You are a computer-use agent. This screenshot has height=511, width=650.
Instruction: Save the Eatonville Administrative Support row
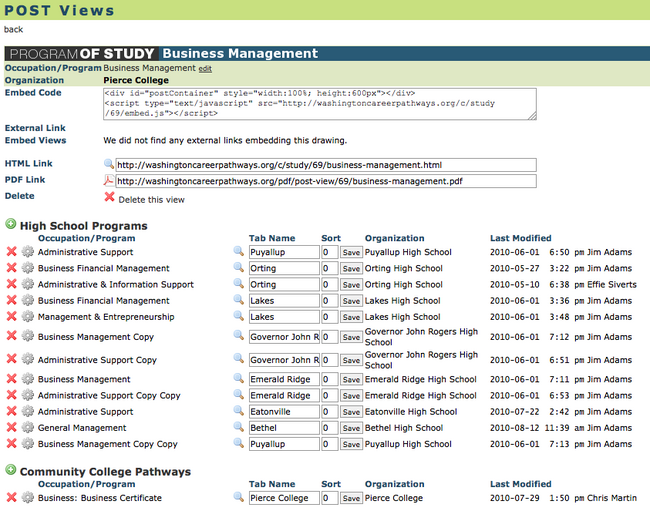pyautogui.click(x=351, y=412)
